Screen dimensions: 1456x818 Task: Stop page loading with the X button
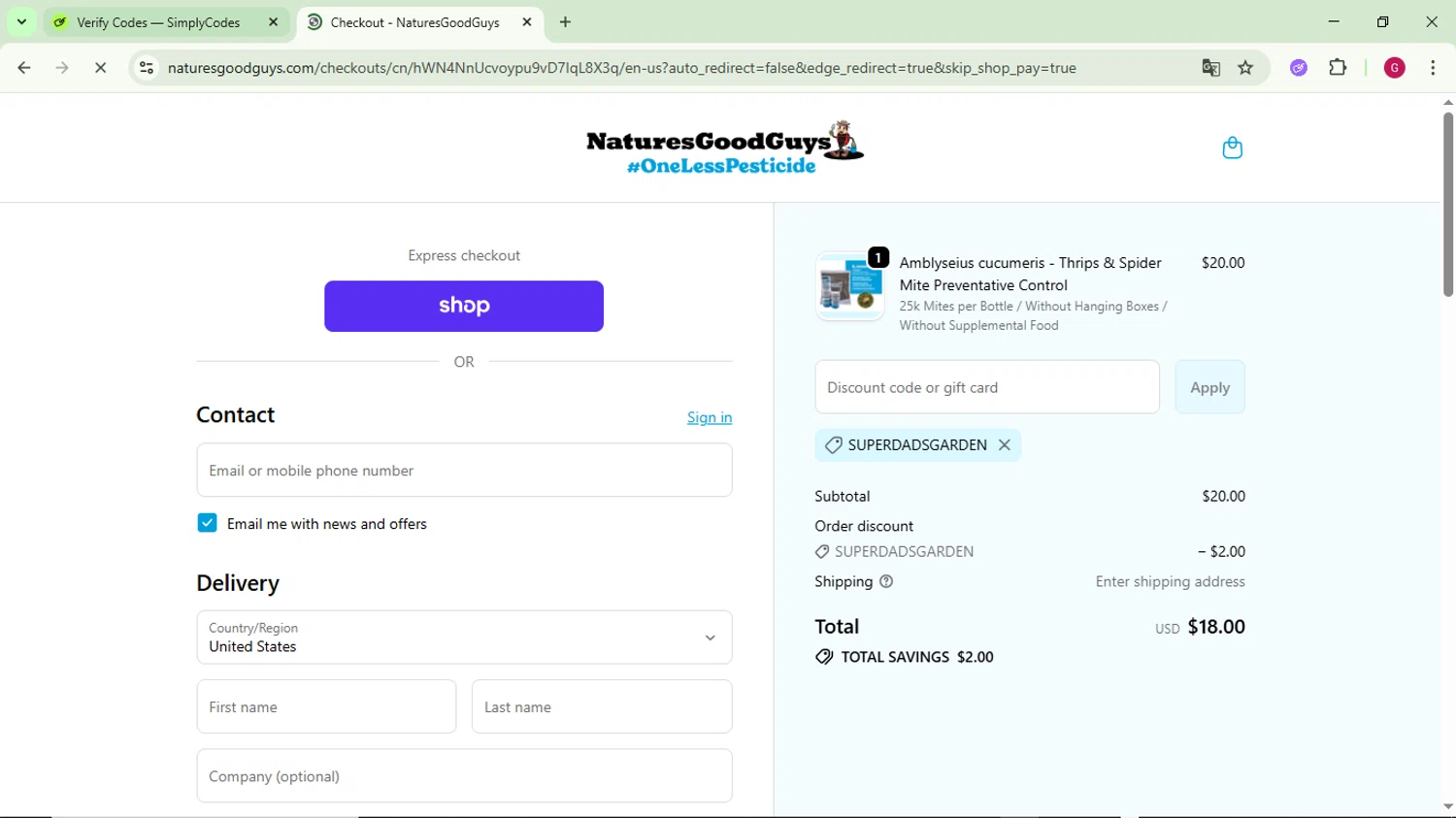click(x=100, y=68)
